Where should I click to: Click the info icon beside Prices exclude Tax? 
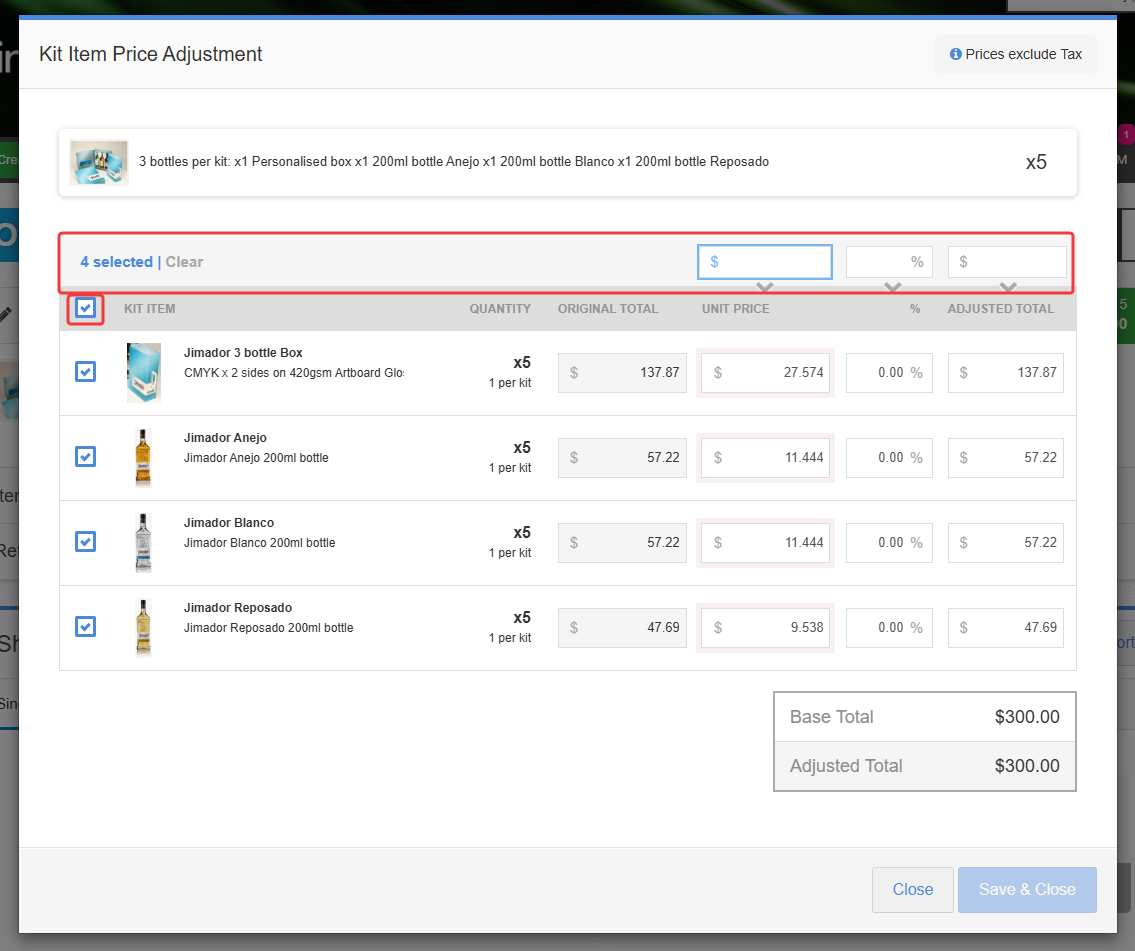point(955,54)
